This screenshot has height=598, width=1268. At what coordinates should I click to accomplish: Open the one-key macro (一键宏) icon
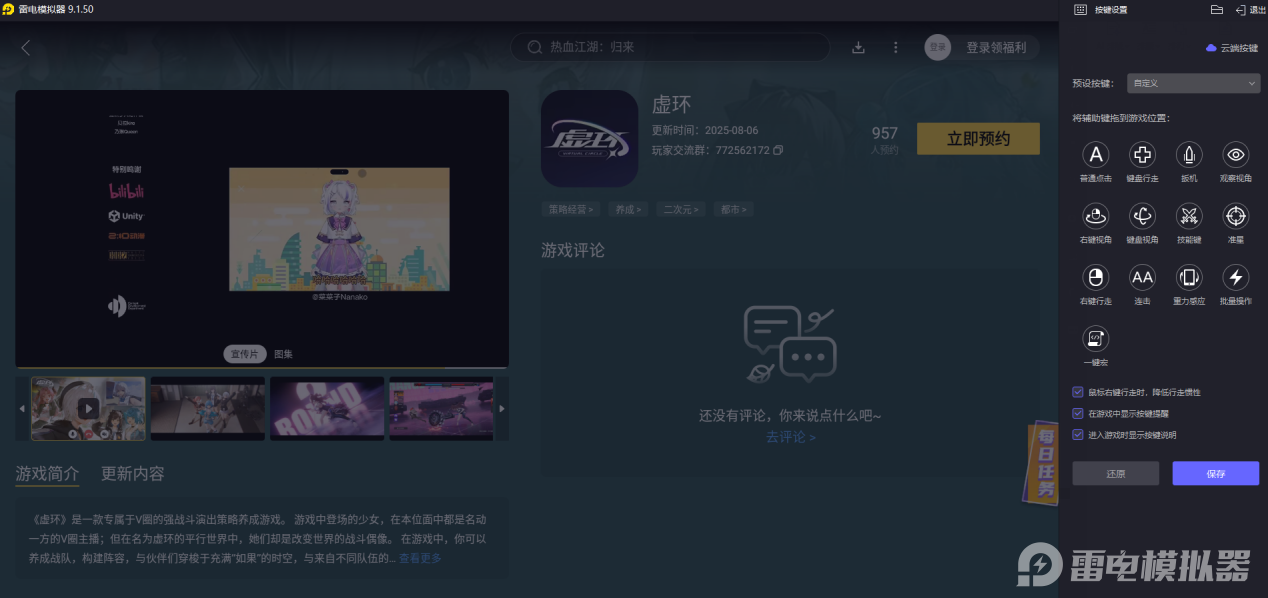[1095, 339]
